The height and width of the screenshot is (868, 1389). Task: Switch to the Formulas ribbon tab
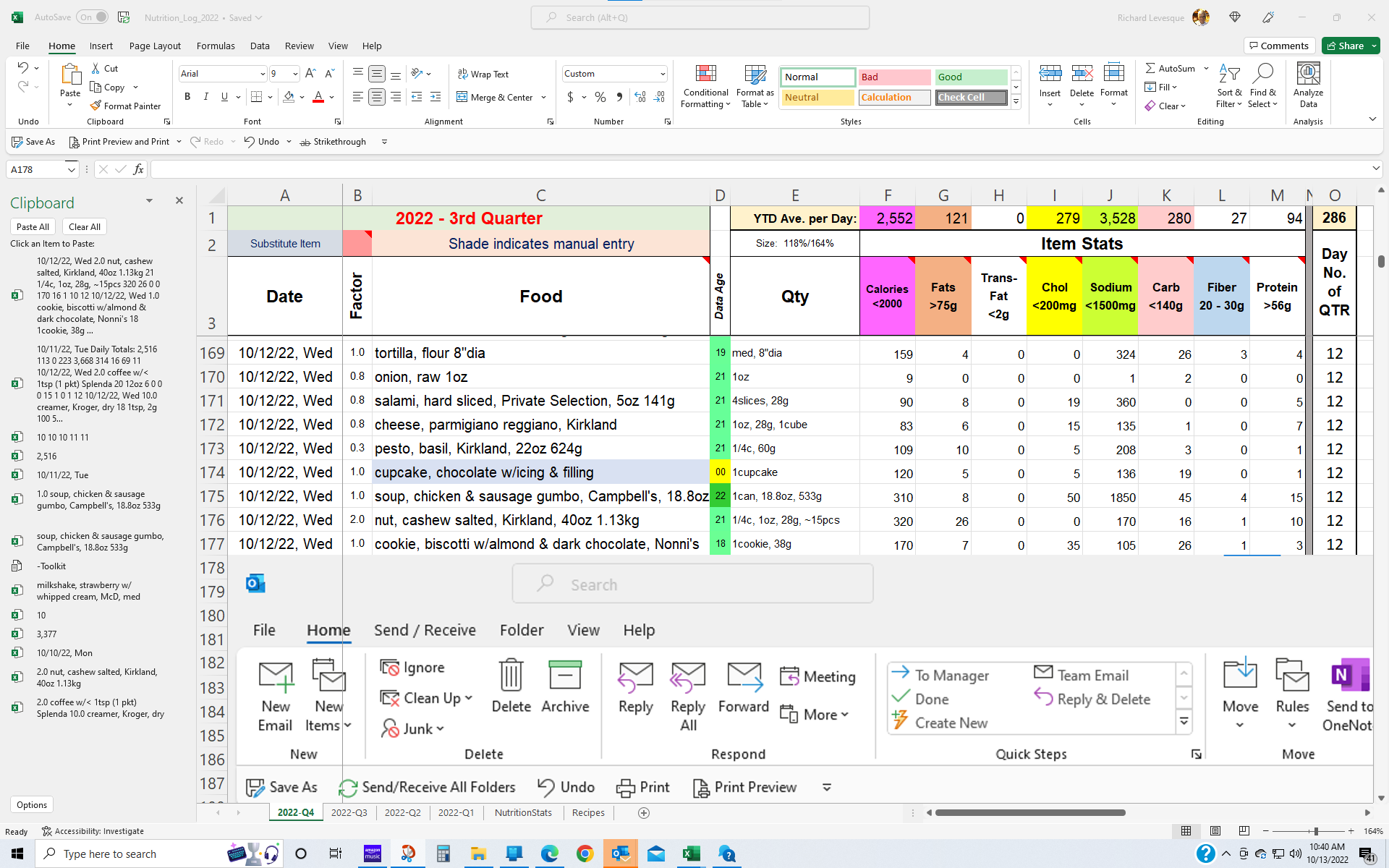tap(216, 46)
